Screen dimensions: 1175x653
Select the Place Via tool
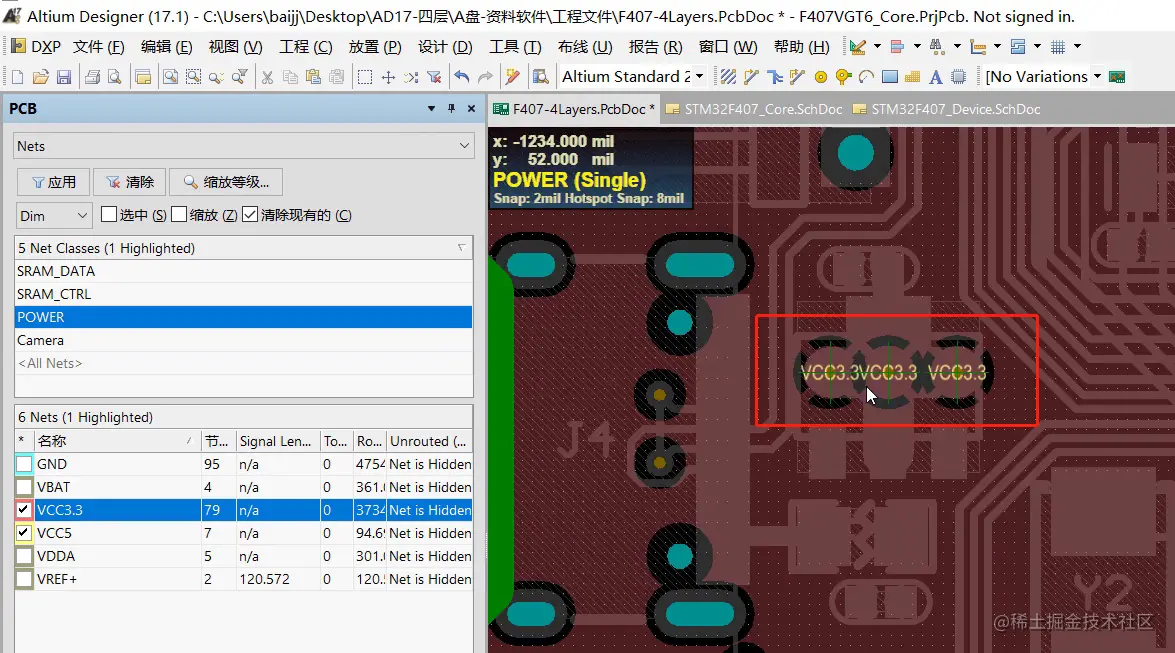844,76
